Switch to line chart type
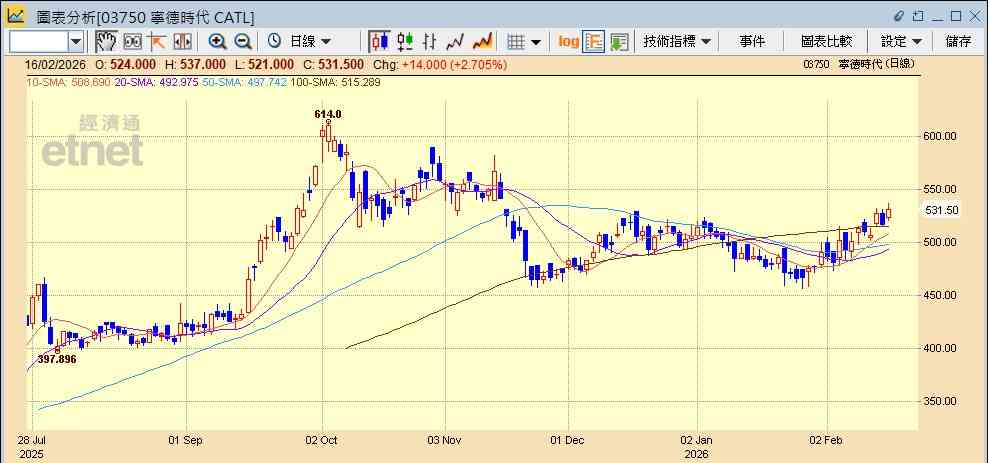This screenshot has width=990, height=463. click(455, 42)
